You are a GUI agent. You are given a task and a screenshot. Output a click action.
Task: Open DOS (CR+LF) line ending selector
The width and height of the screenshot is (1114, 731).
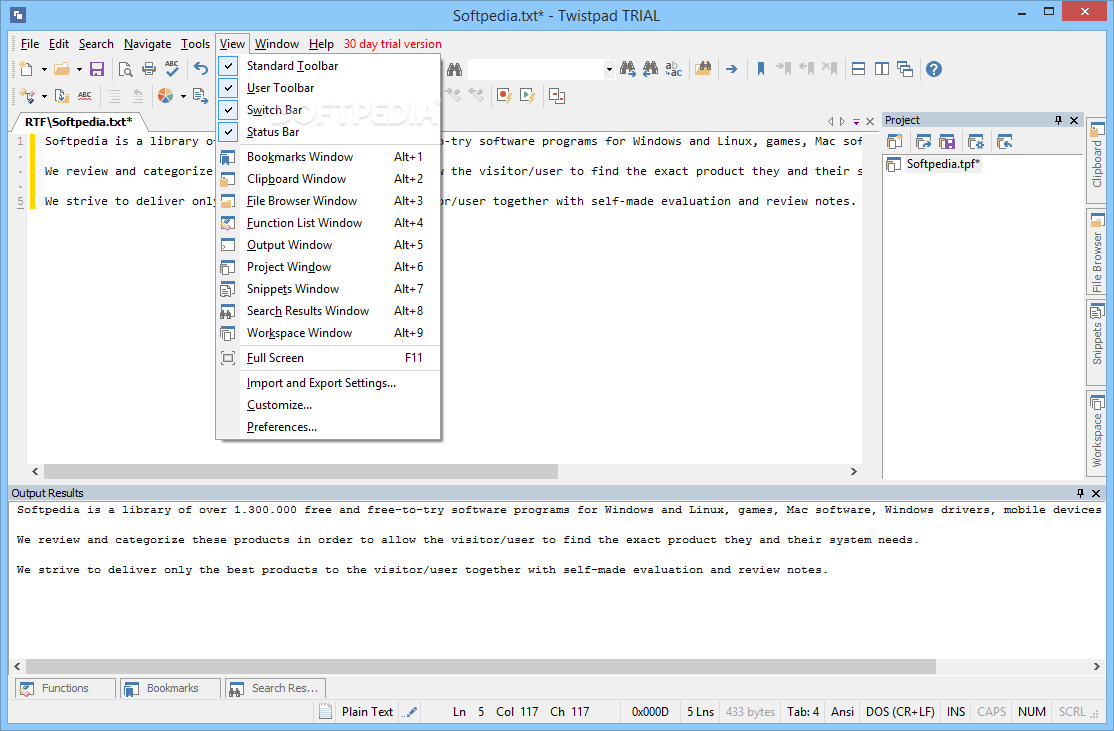click(x=900, y=711)
